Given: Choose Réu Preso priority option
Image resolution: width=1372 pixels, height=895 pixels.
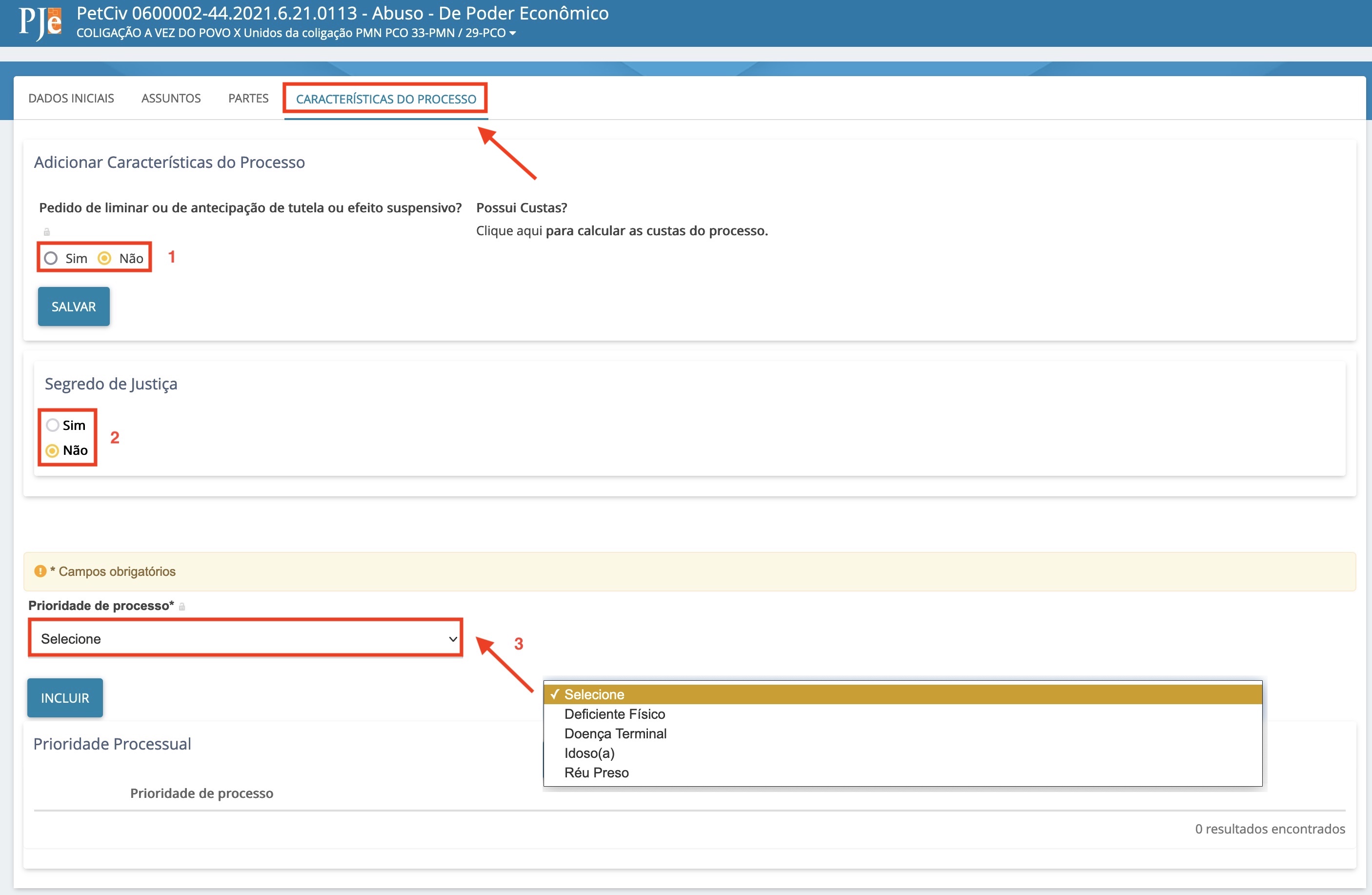Looking at the screenshot, I should (x=903, y=773).
